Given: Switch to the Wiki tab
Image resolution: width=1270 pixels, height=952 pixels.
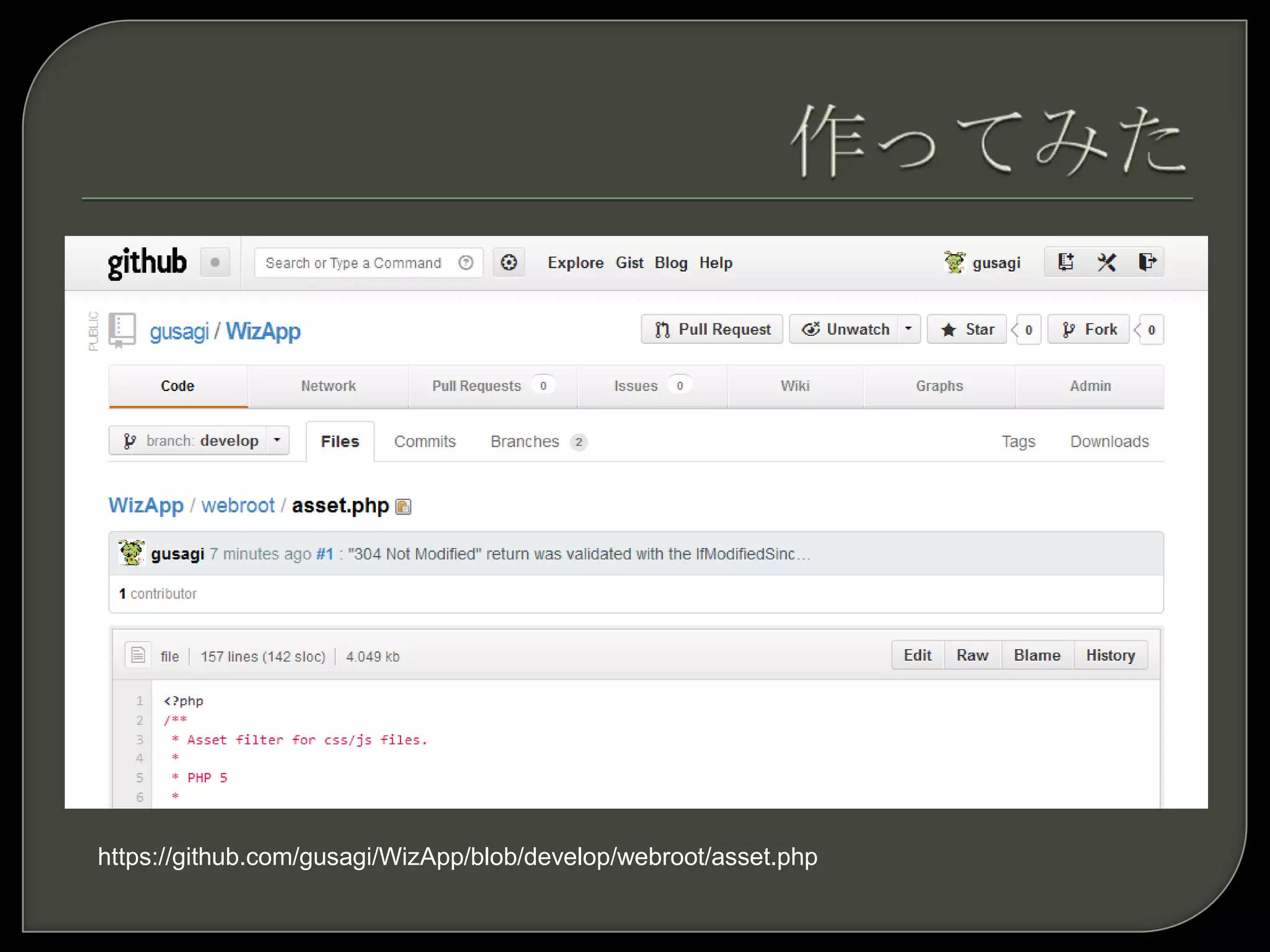Looking at the screenshot, I should pyautogui.click(x=796, y=386).
